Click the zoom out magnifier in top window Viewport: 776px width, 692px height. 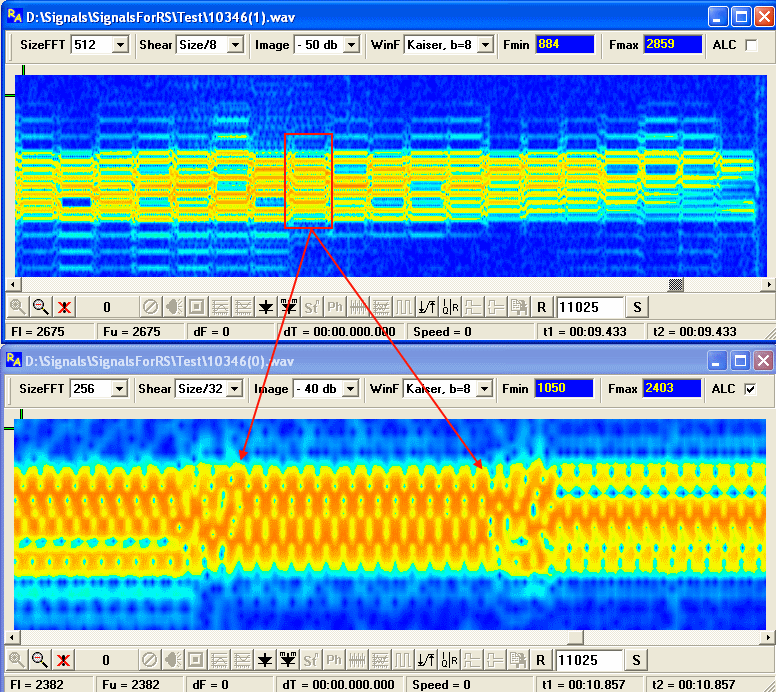[x=41, y=307]
